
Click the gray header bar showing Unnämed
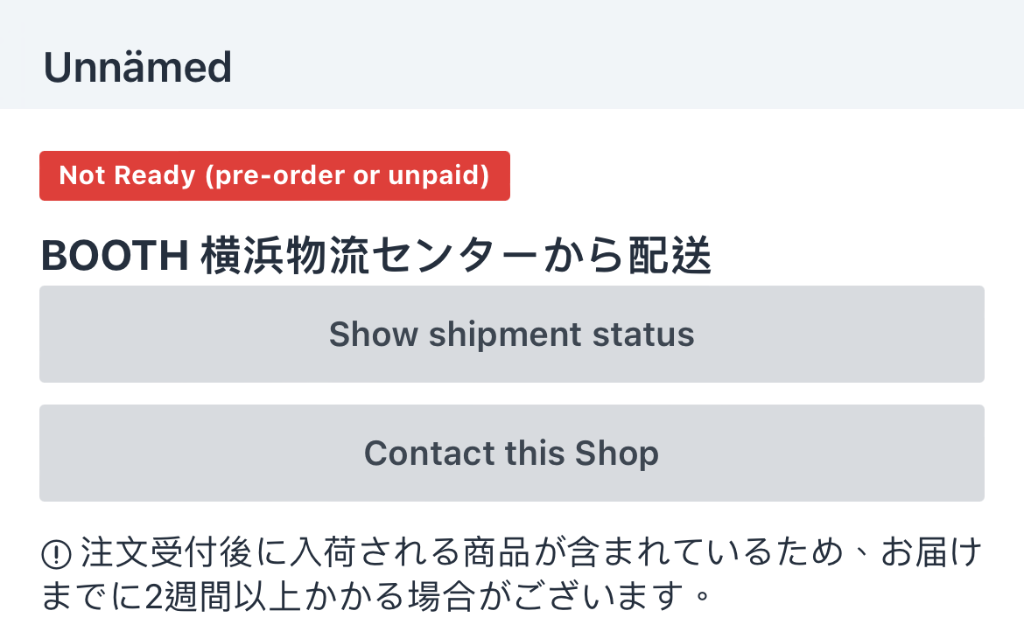pyautogui.click(x=512, y=55)
